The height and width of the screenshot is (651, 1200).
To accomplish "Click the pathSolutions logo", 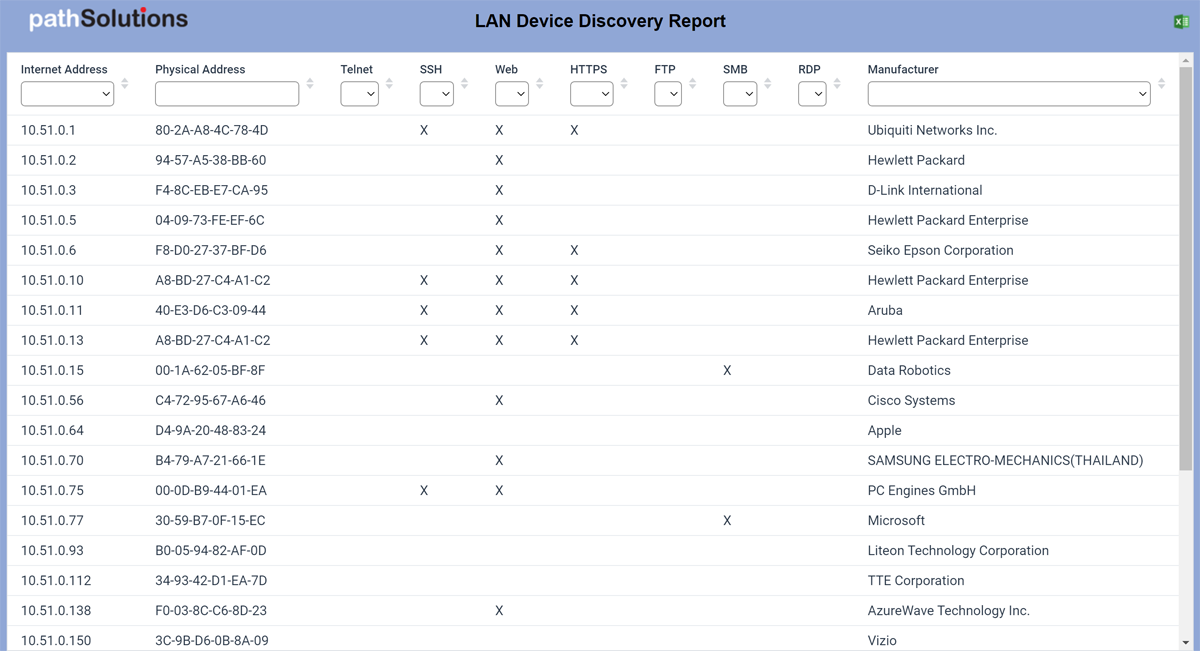I will pyautogui.click(x=108, y=19).
